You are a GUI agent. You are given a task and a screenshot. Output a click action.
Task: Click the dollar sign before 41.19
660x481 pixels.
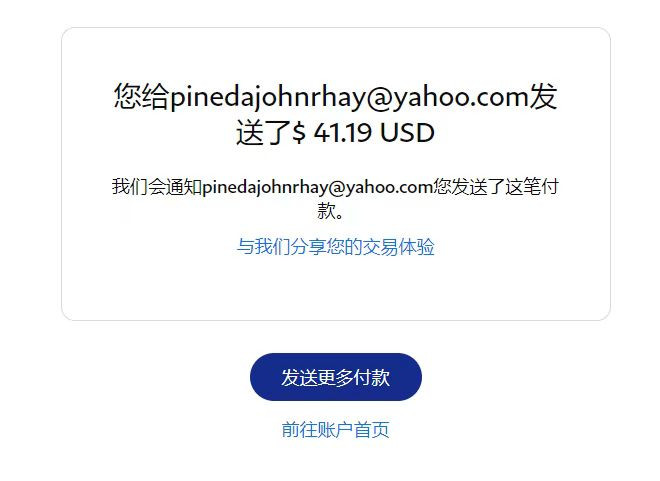tap(299, 133)
